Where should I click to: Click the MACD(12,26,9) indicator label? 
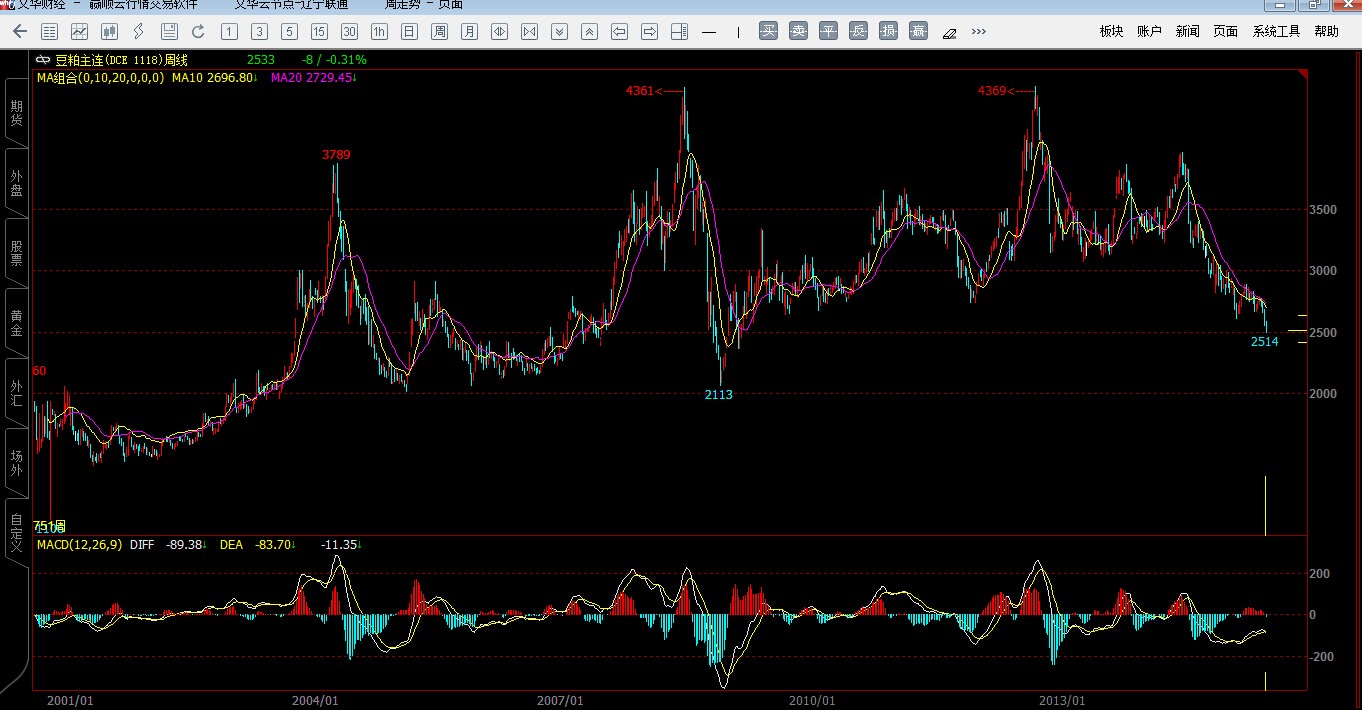click(79, 545)
